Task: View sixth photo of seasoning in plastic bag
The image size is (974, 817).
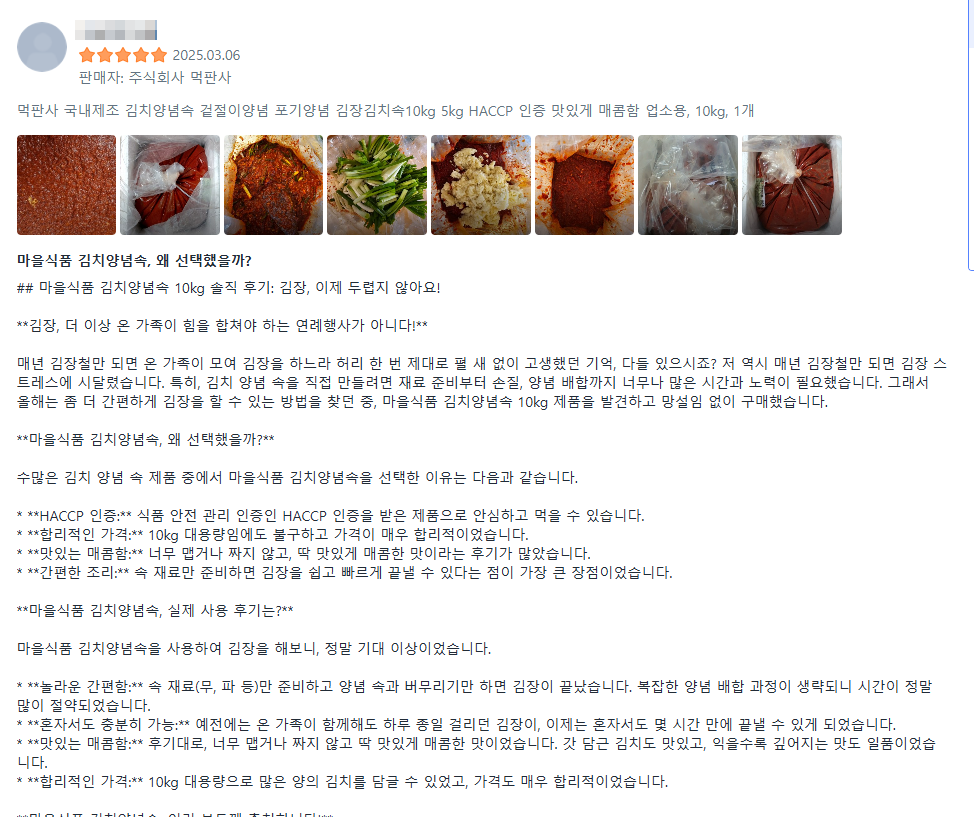Action: click(585, 185)
